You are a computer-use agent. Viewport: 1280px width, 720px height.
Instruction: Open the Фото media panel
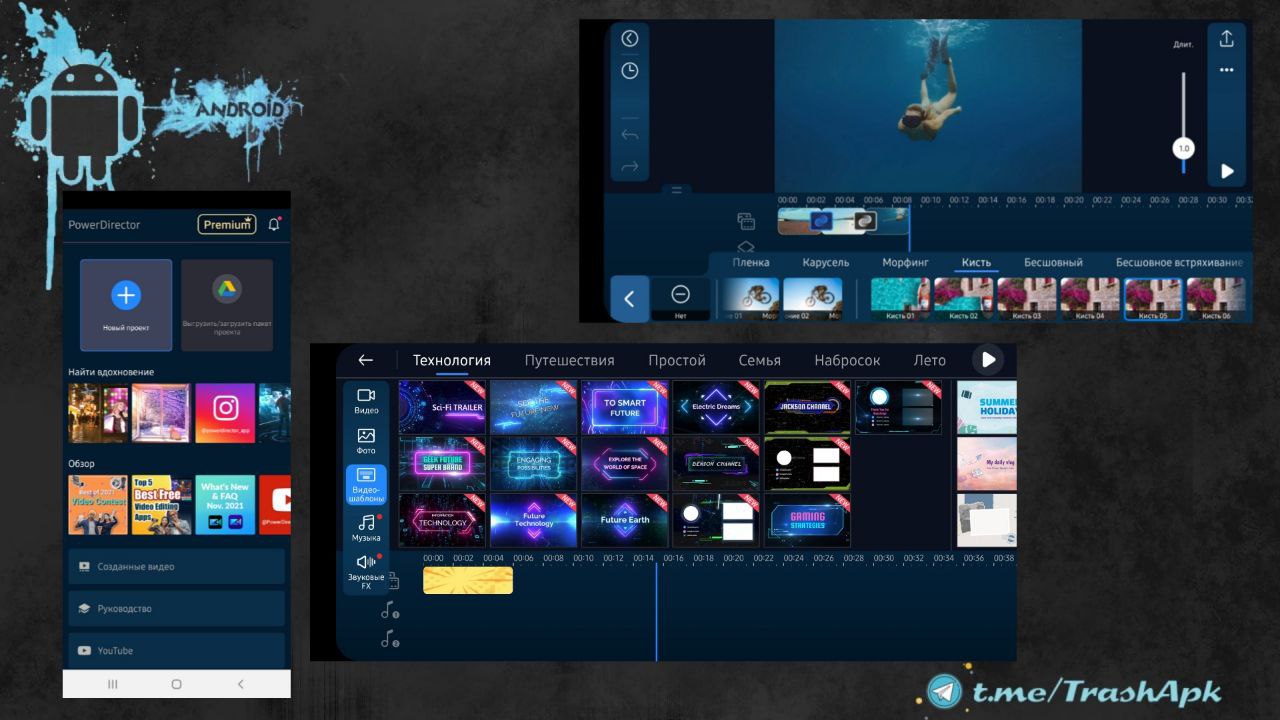366,442
